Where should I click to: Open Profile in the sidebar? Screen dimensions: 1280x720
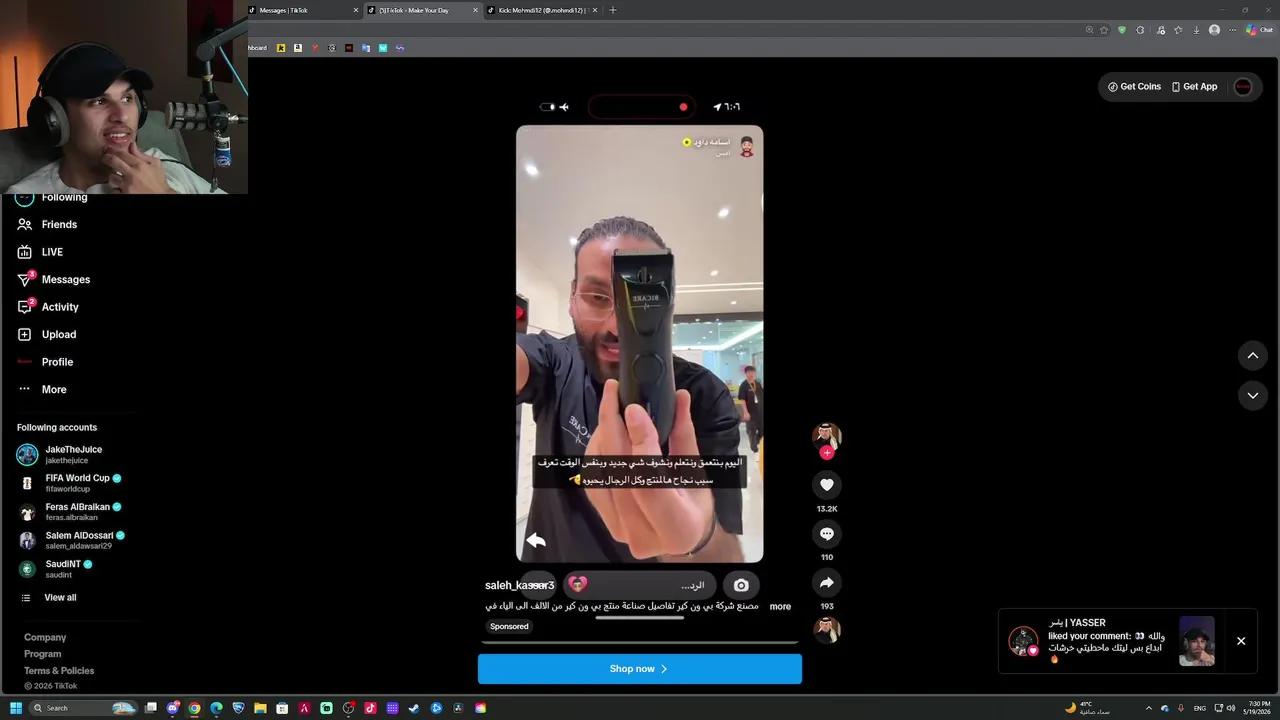coord(57,362)
